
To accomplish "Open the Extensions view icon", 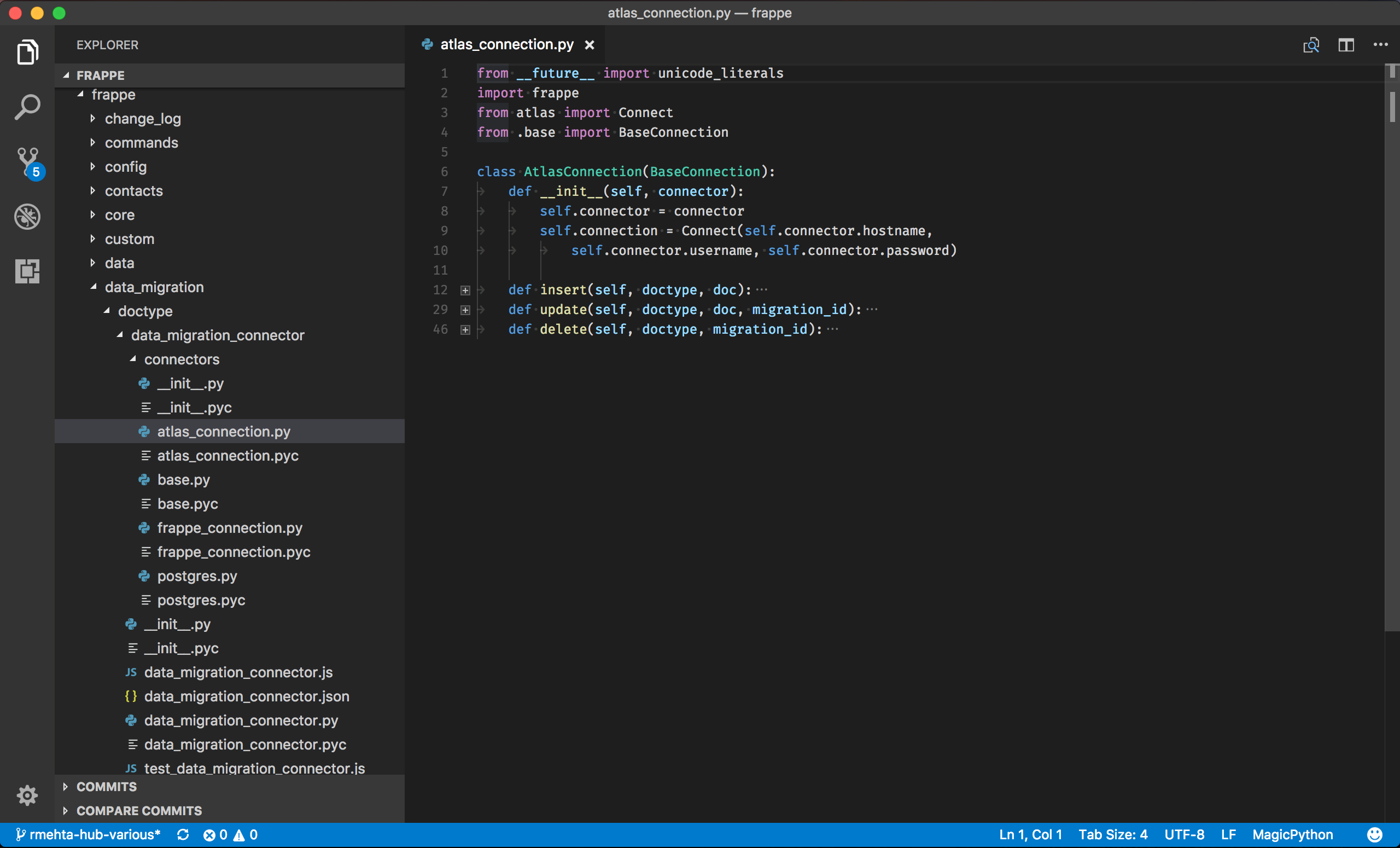I will coord(27,271).
